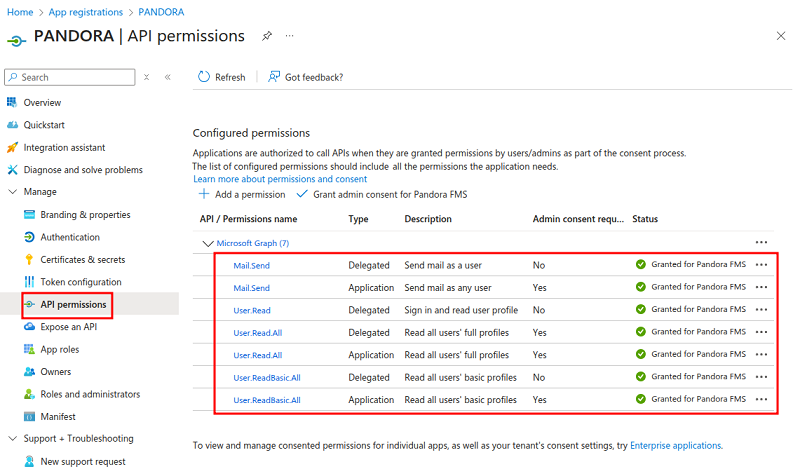800x476 pixels.
Task: Open Learn more about permissions and consent
Action: coord(280,179)
